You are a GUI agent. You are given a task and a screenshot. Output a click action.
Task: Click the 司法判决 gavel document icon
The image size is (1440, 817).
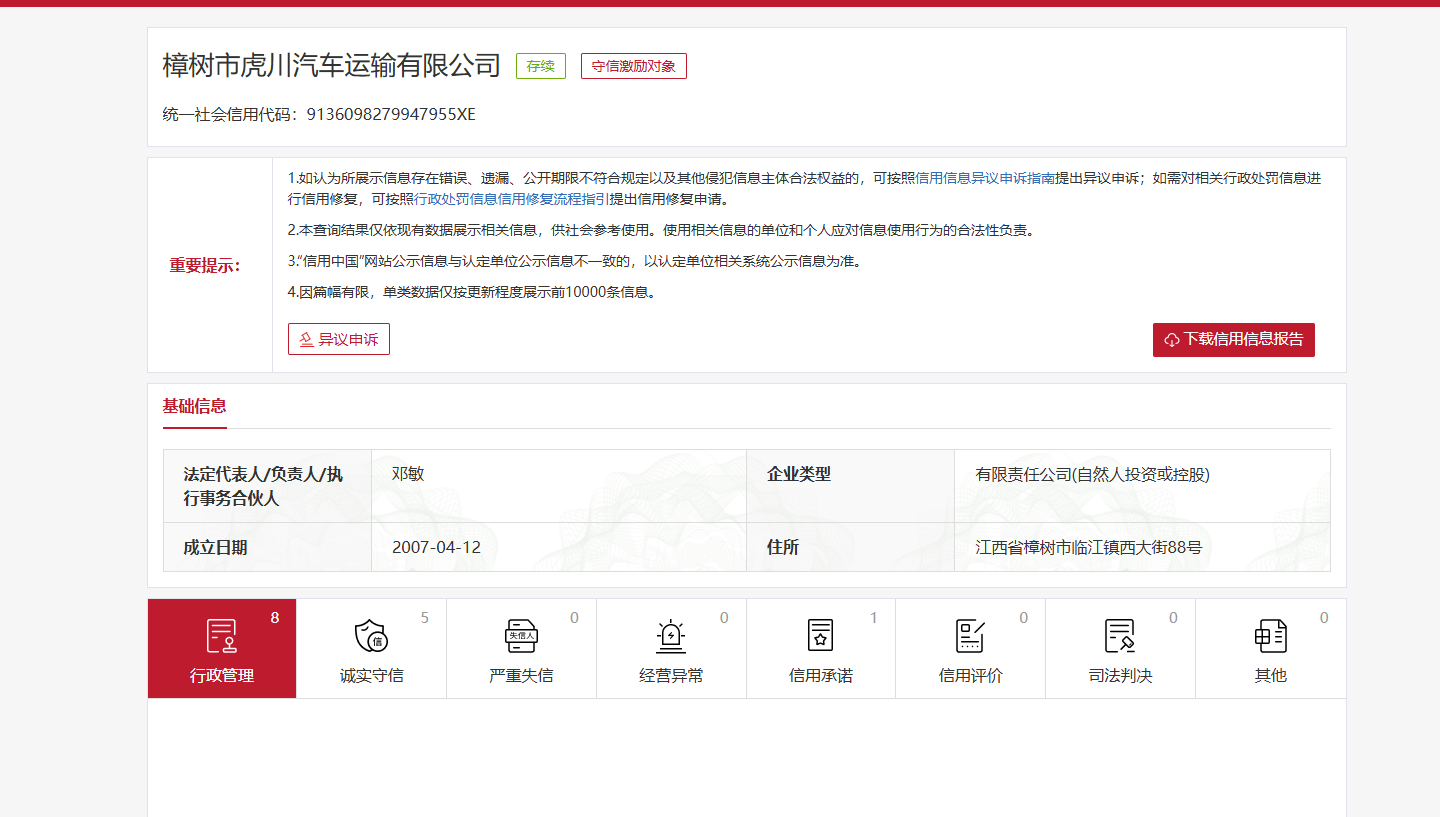click(1120, 636)
